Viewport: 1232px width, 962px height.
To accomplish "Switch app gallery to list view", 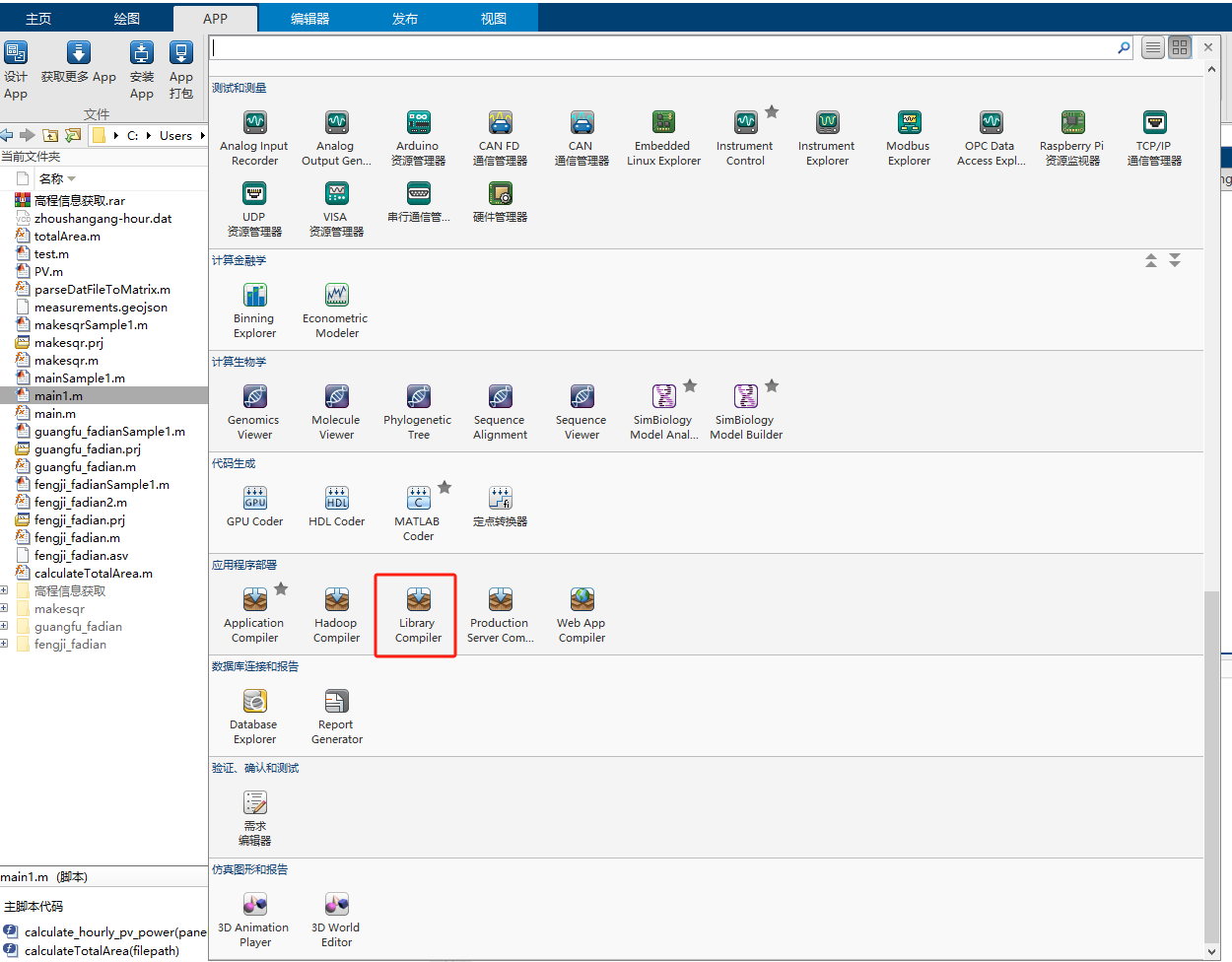I will [1153, 47].
